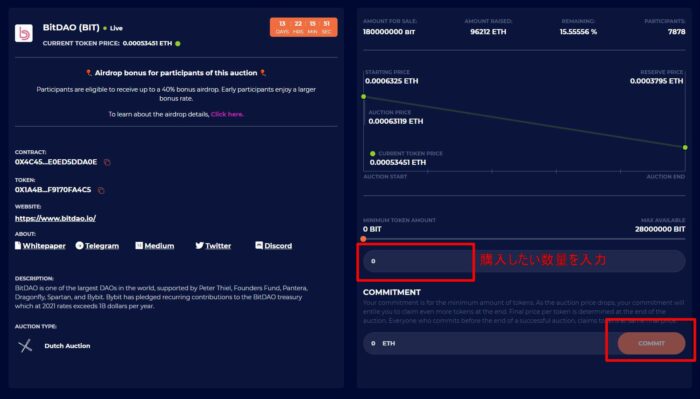Click the auction start point on chart
This screenshot has width=700, height=399.
[x=364, y=97]
